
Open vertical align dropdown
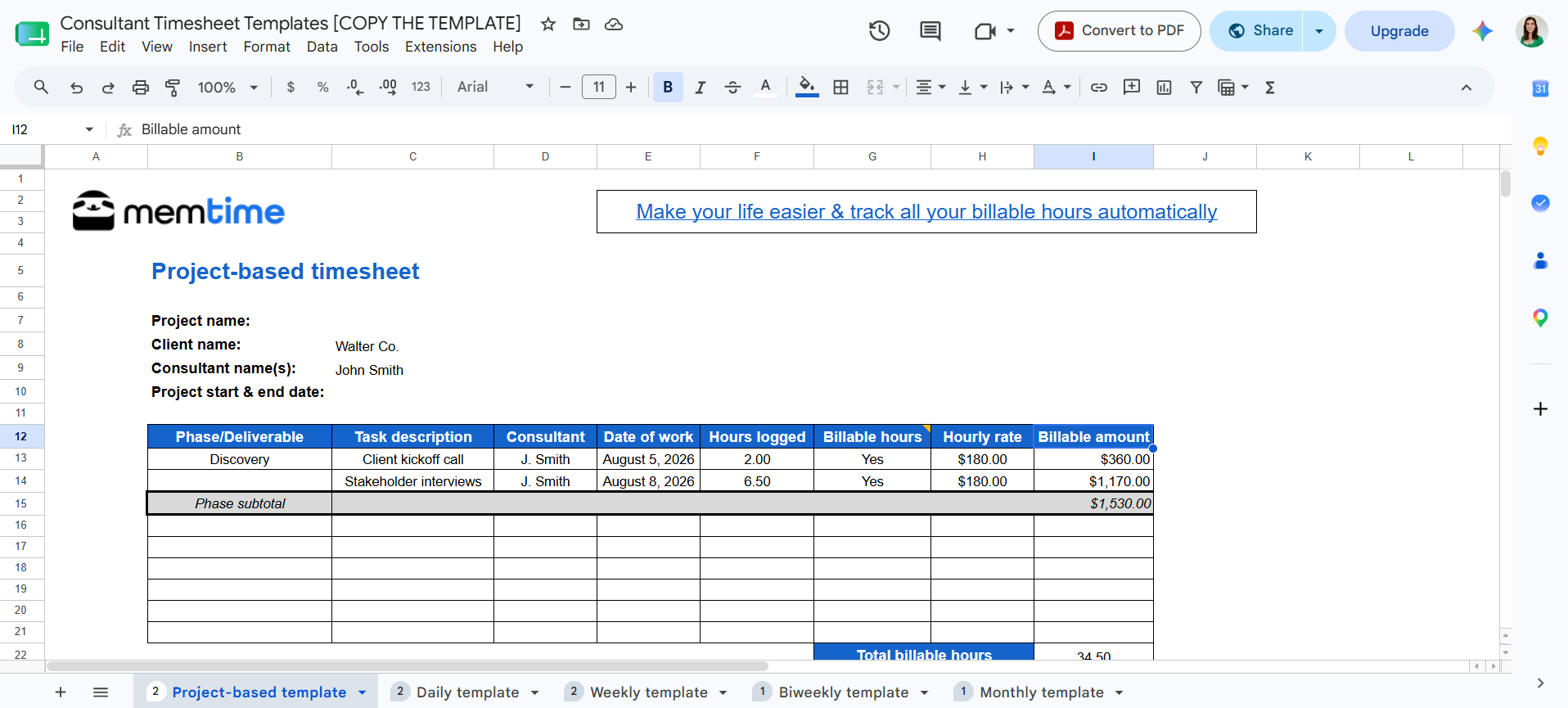point(972,87)
